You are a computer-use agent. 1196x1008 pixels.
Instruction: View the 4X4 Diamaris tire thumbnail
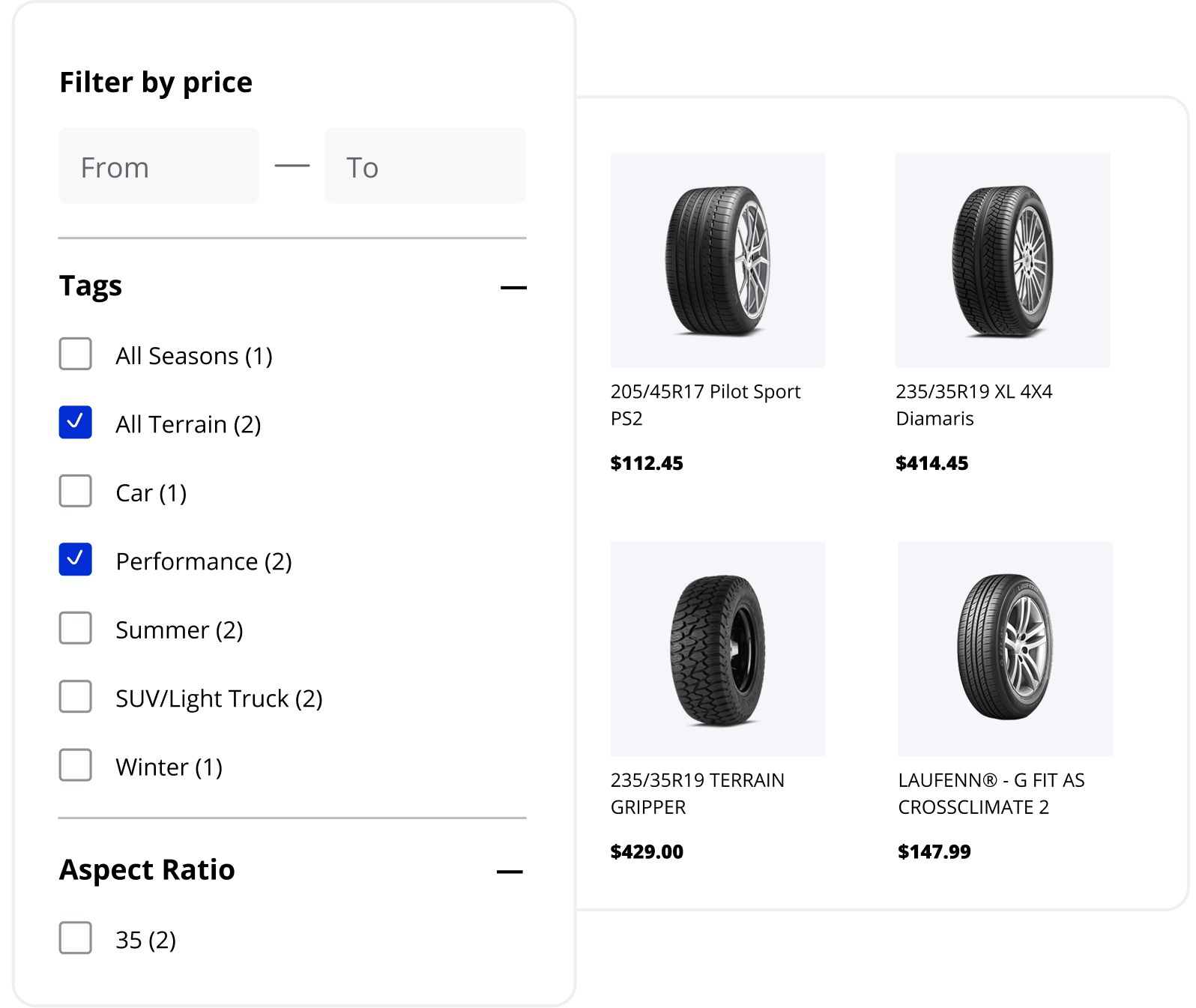1003,261
